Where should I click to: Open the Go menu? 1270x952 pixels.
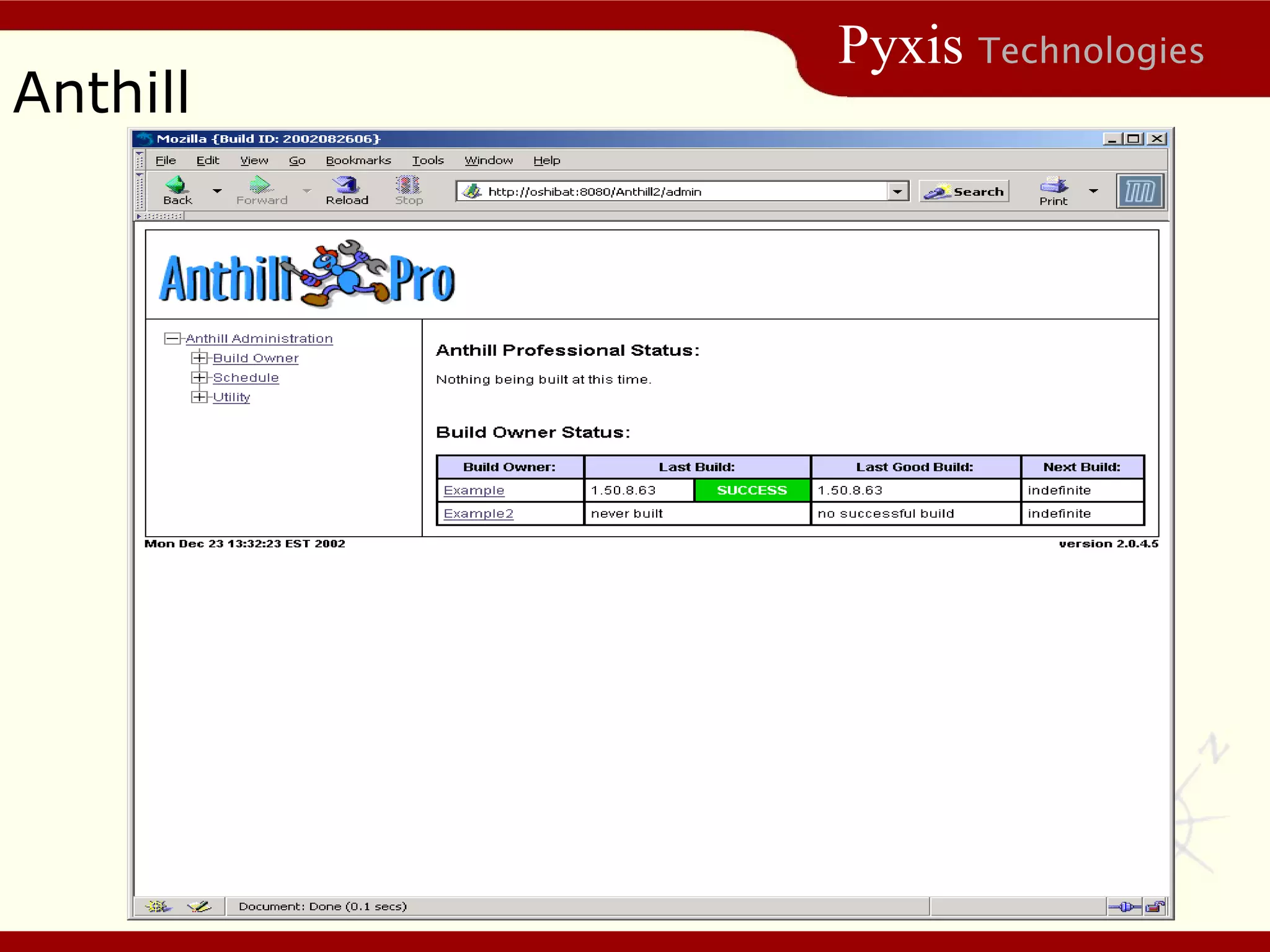(x=297, y=161)
